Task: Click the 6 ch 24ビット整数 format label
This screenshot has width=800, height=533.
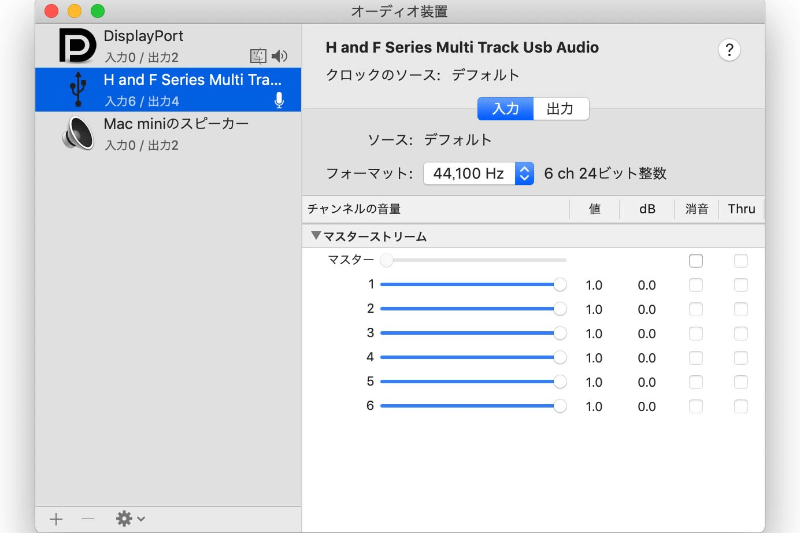Action: pyautogui.click(x=605, y=173)
